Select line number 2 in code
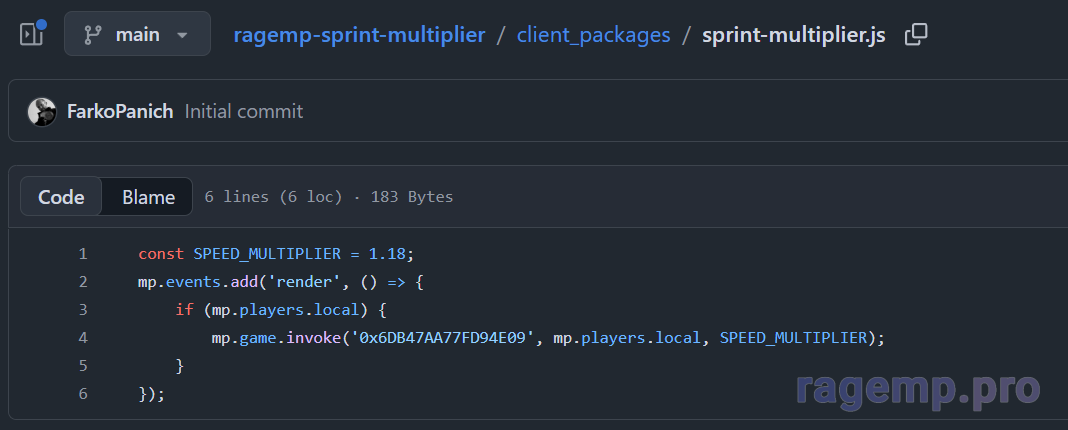 (83, 282)
